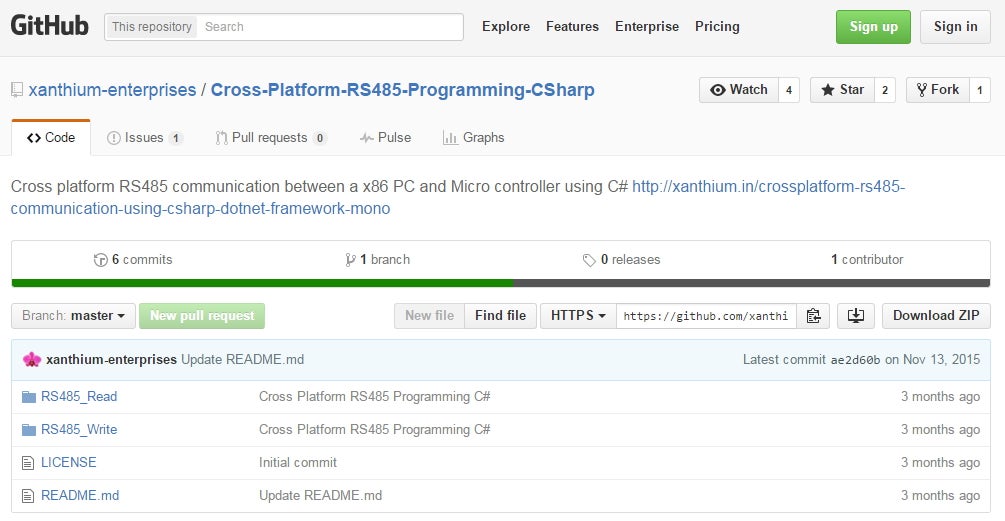Screen dimensions: 1005x521
Task: Click the releases tag icon
Action: (x=589, y=260)
